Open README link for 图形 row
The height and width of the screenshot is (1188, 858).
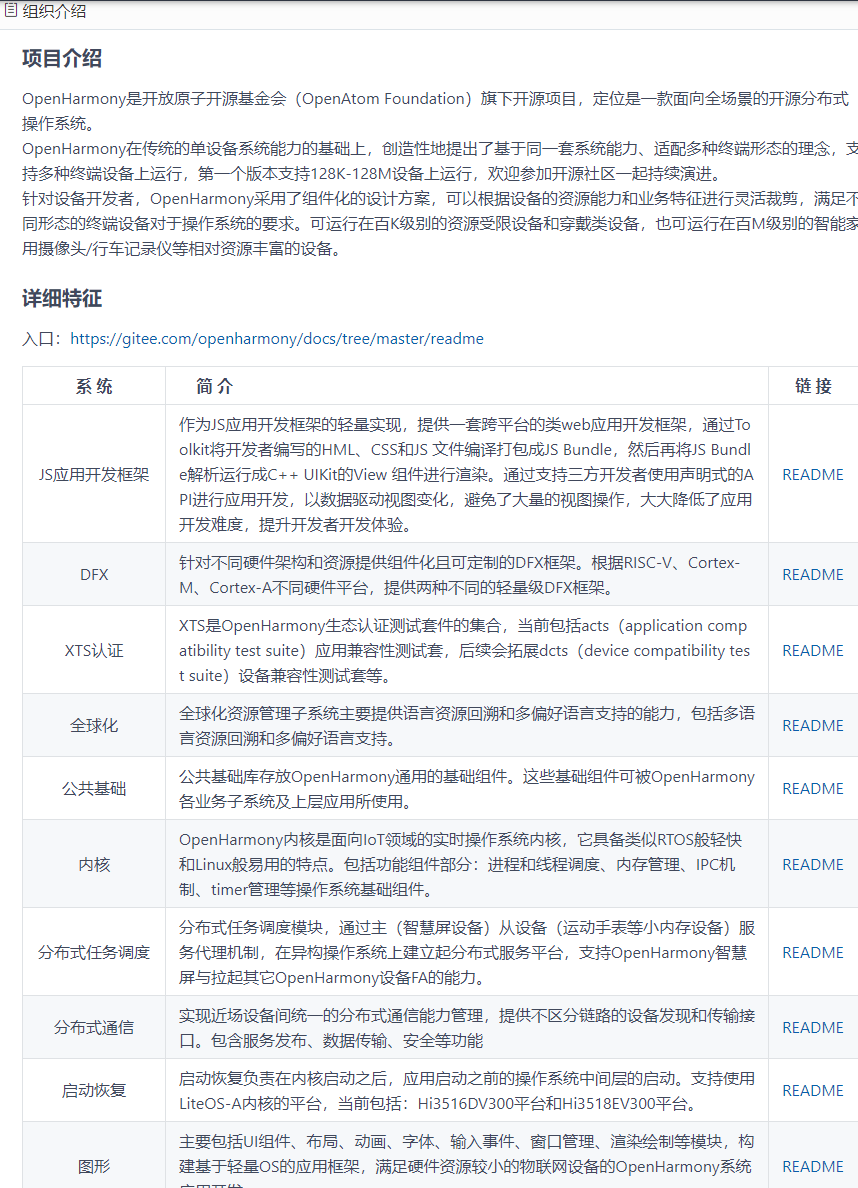pos(813,1165)
